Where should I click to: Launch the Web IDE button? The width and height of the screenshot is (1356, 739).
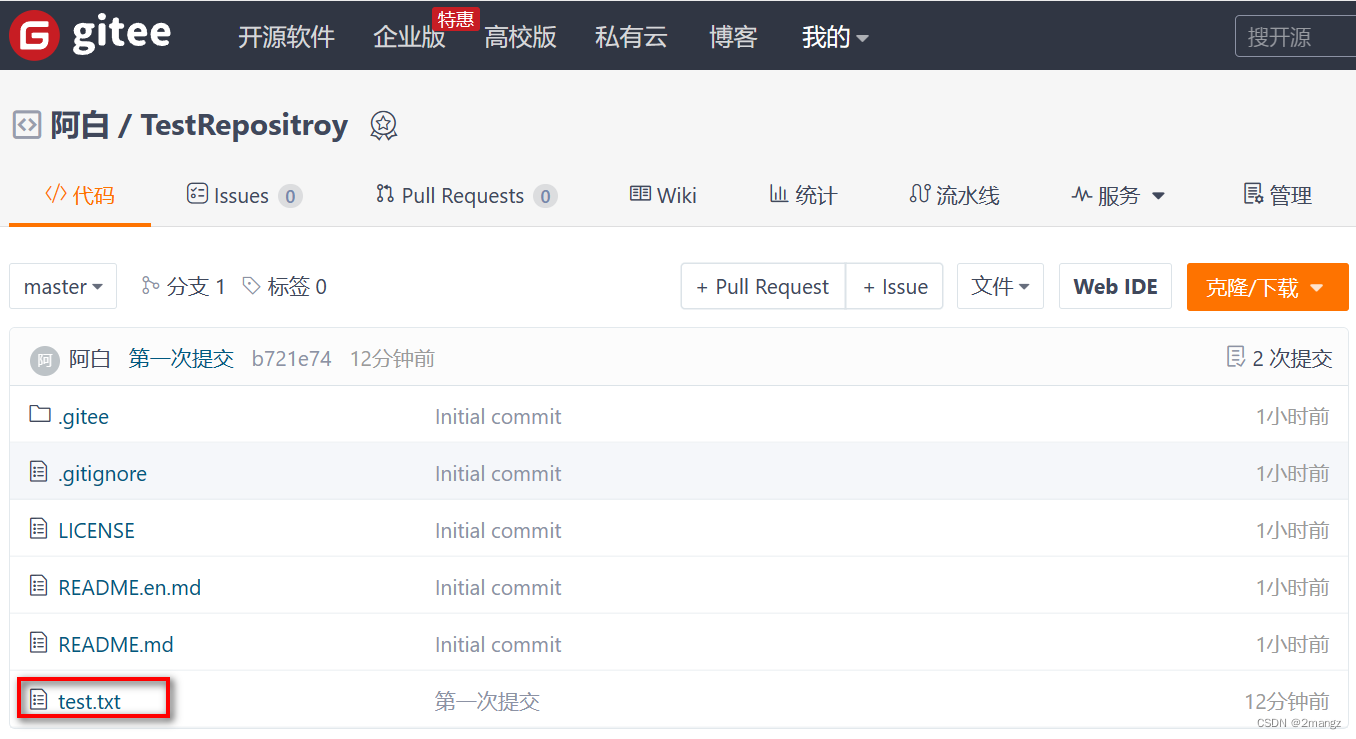pyautogui.click(x=1115, y=287)
